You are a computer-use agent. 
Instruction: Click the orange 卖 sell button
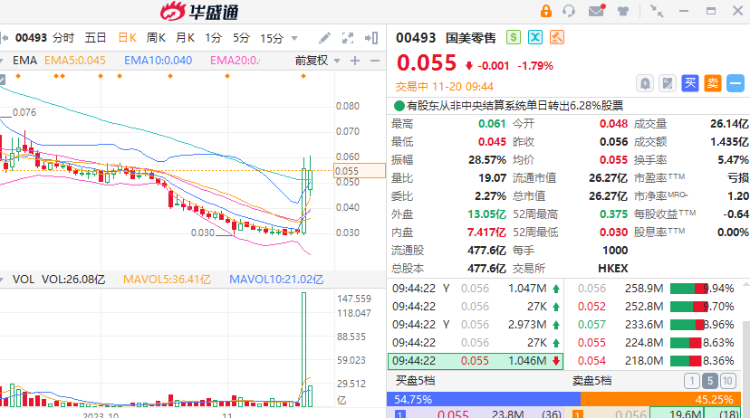tap(713, 84)
